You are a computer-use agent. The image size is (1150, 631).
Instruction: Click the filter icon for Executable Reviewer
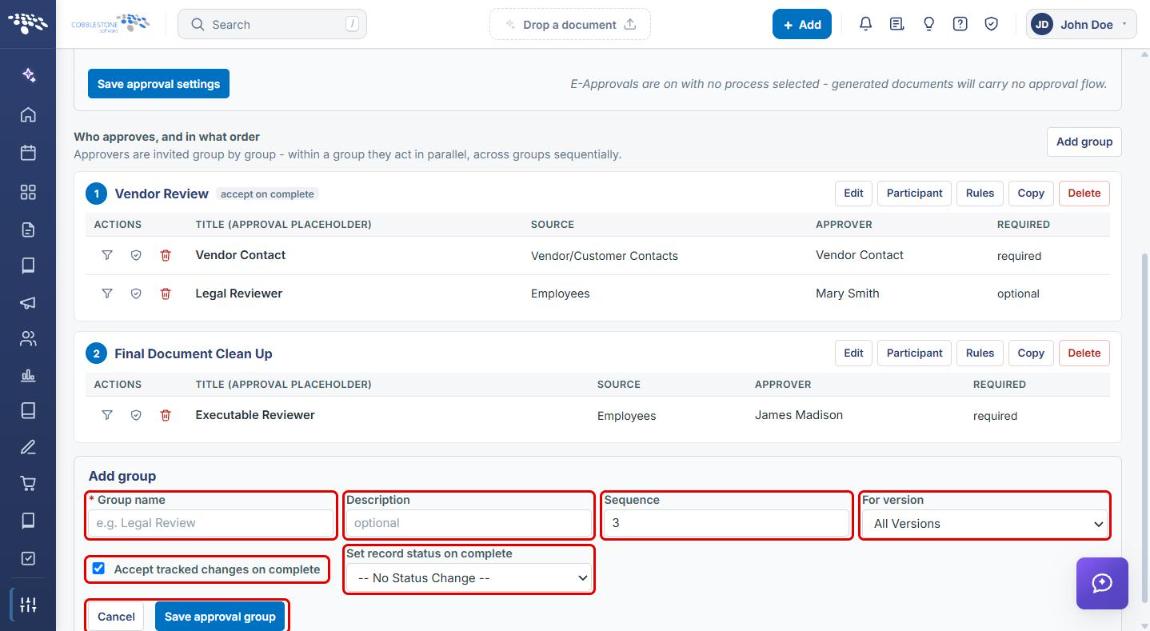tap(107, 415)
